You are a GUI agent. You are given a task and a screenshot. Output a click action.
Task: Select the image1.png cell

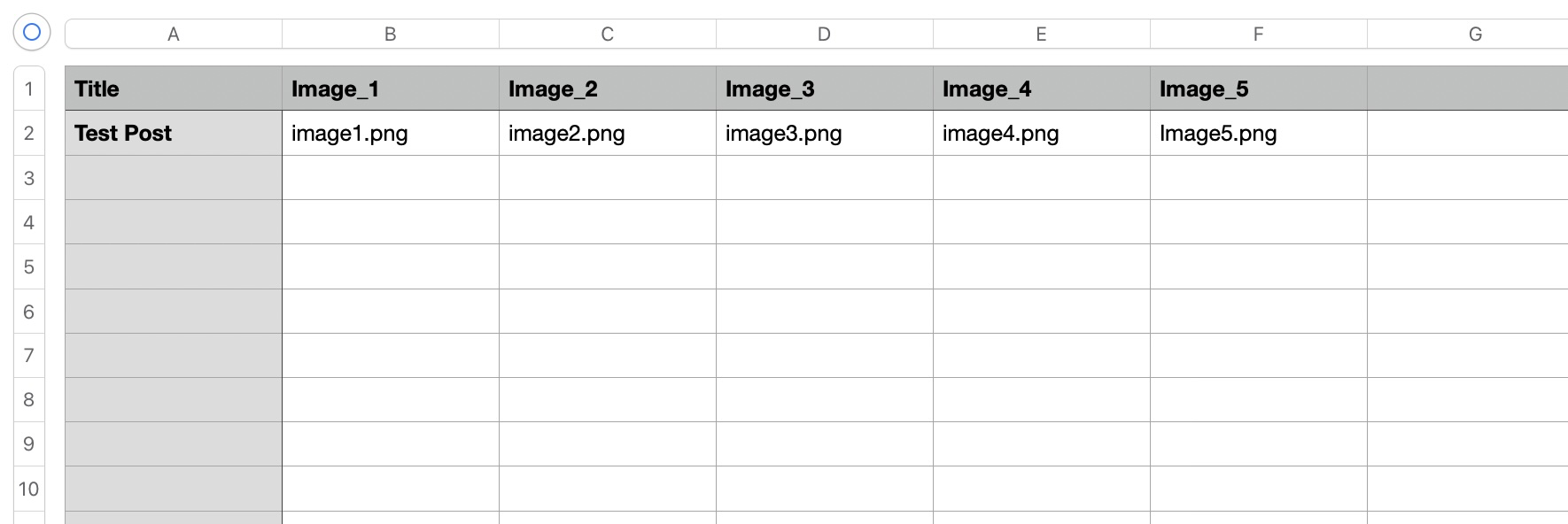[390, 133]
